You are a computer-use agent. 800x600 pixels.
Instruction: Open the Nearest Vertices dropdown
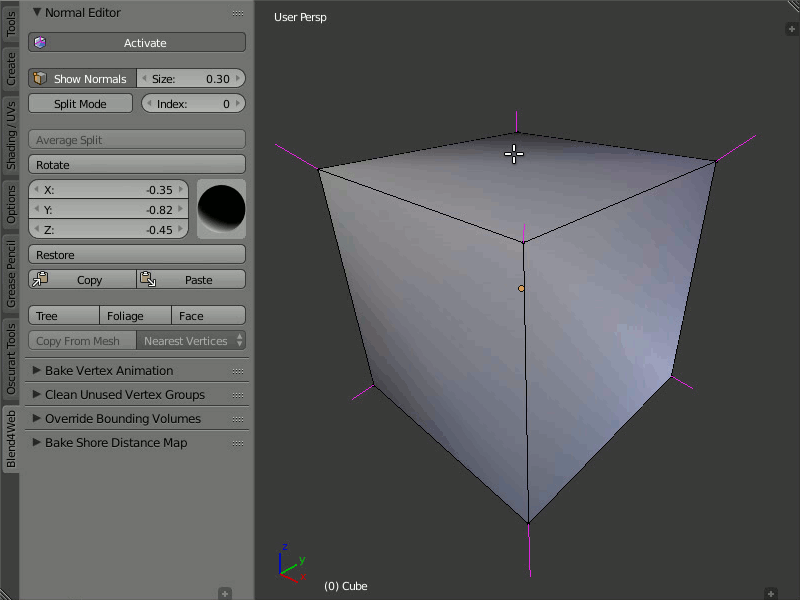coord(191,341)
